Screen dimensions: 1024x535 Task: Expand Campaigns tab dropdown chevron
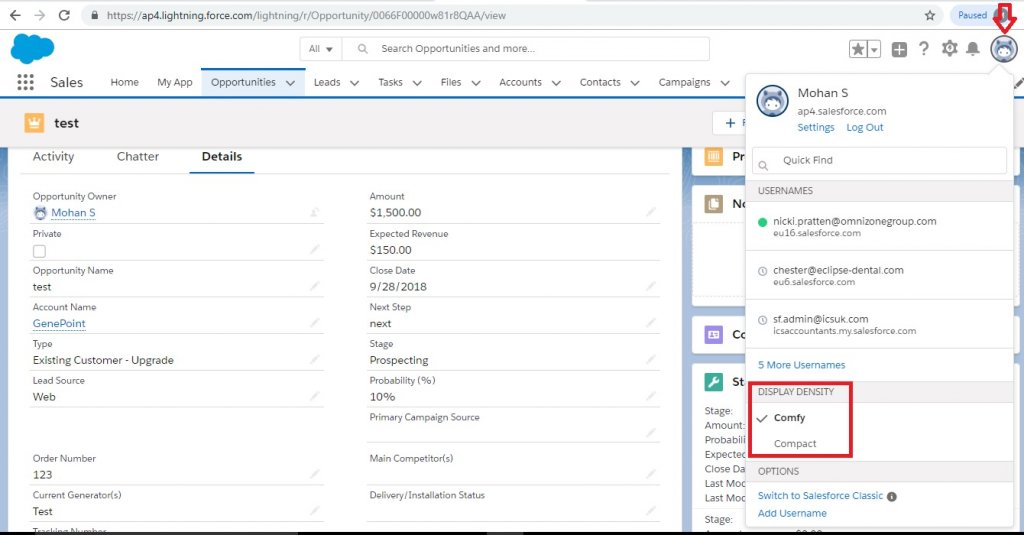click(x=725, y=83)
